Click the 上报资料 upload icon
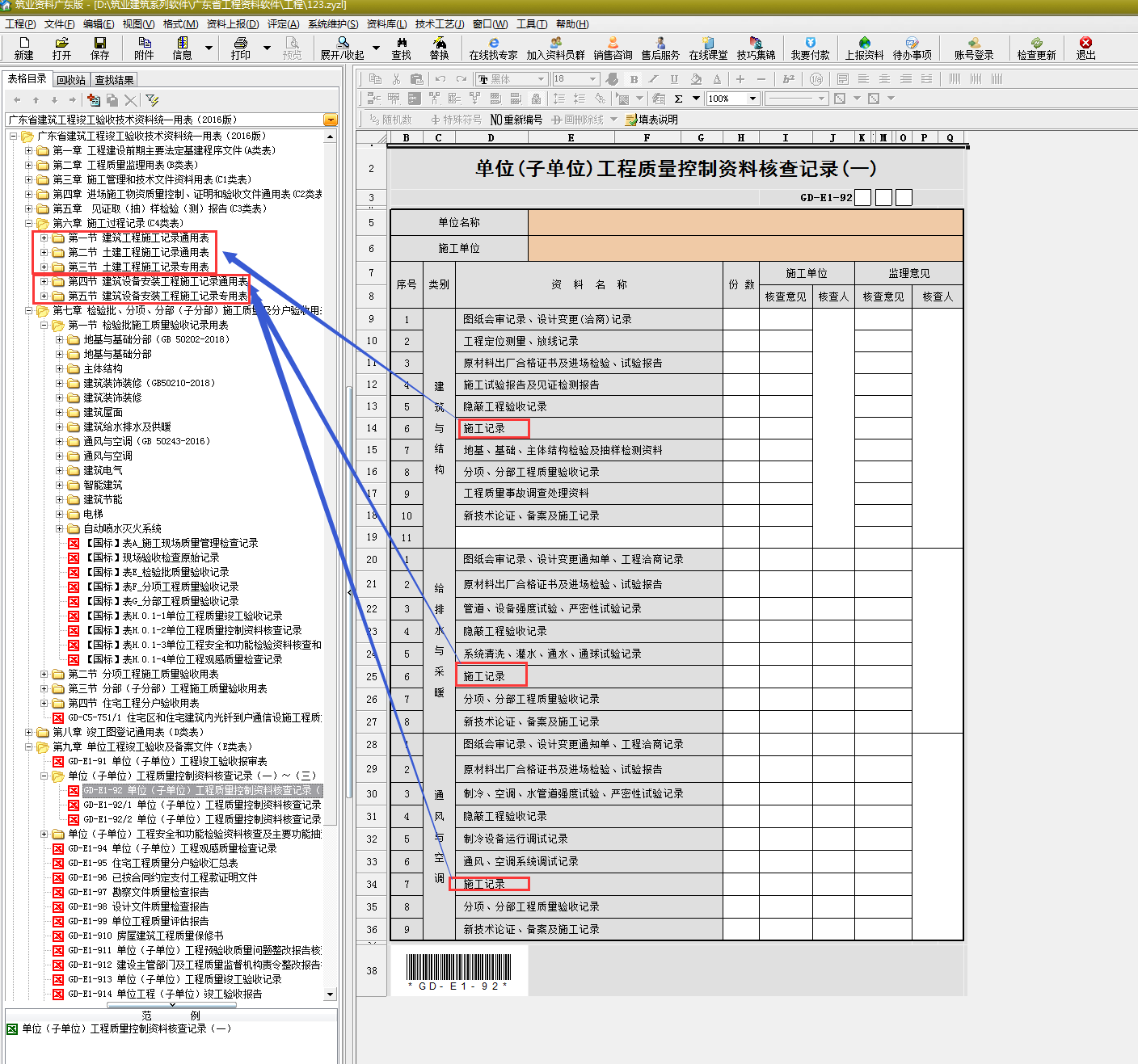This screenshot has height=1064, width=1138. point(864,42)
